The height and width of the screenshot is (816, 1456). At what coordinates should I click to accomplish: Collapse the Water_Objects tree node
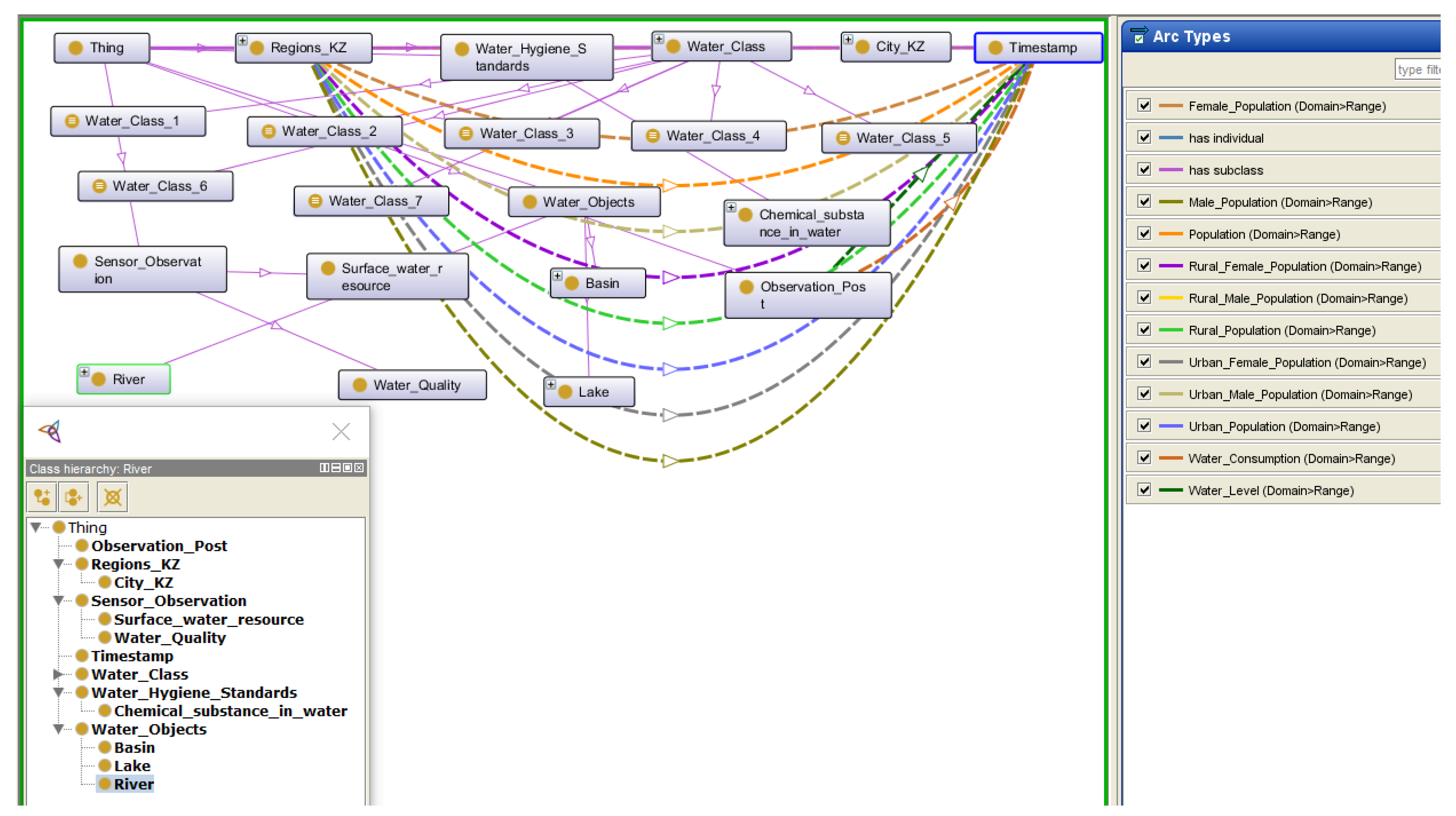click(x=58, y=730)
